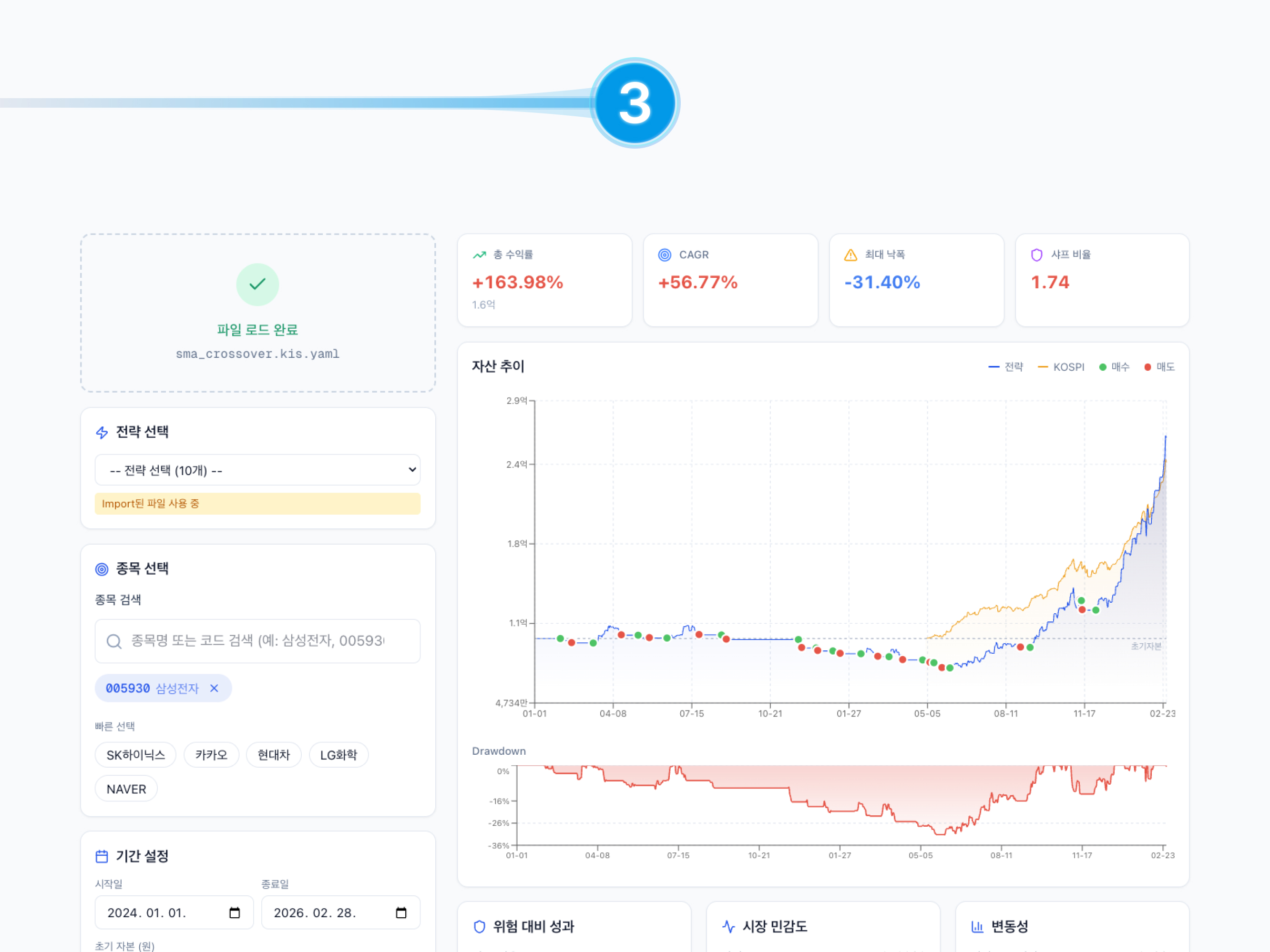Image resolution: width=1270 pixels, height=952 pixels.
Task: Click the trend arrow icon on 총 수익률
Action: 480,255
